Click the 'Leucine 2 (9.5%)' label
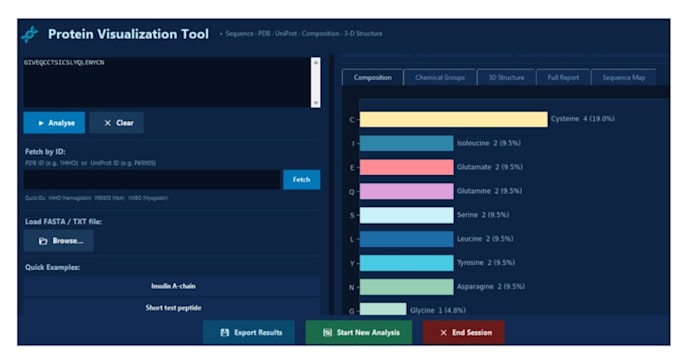The image size is (680, 362). pyautogui.click(x=485, y=238)
